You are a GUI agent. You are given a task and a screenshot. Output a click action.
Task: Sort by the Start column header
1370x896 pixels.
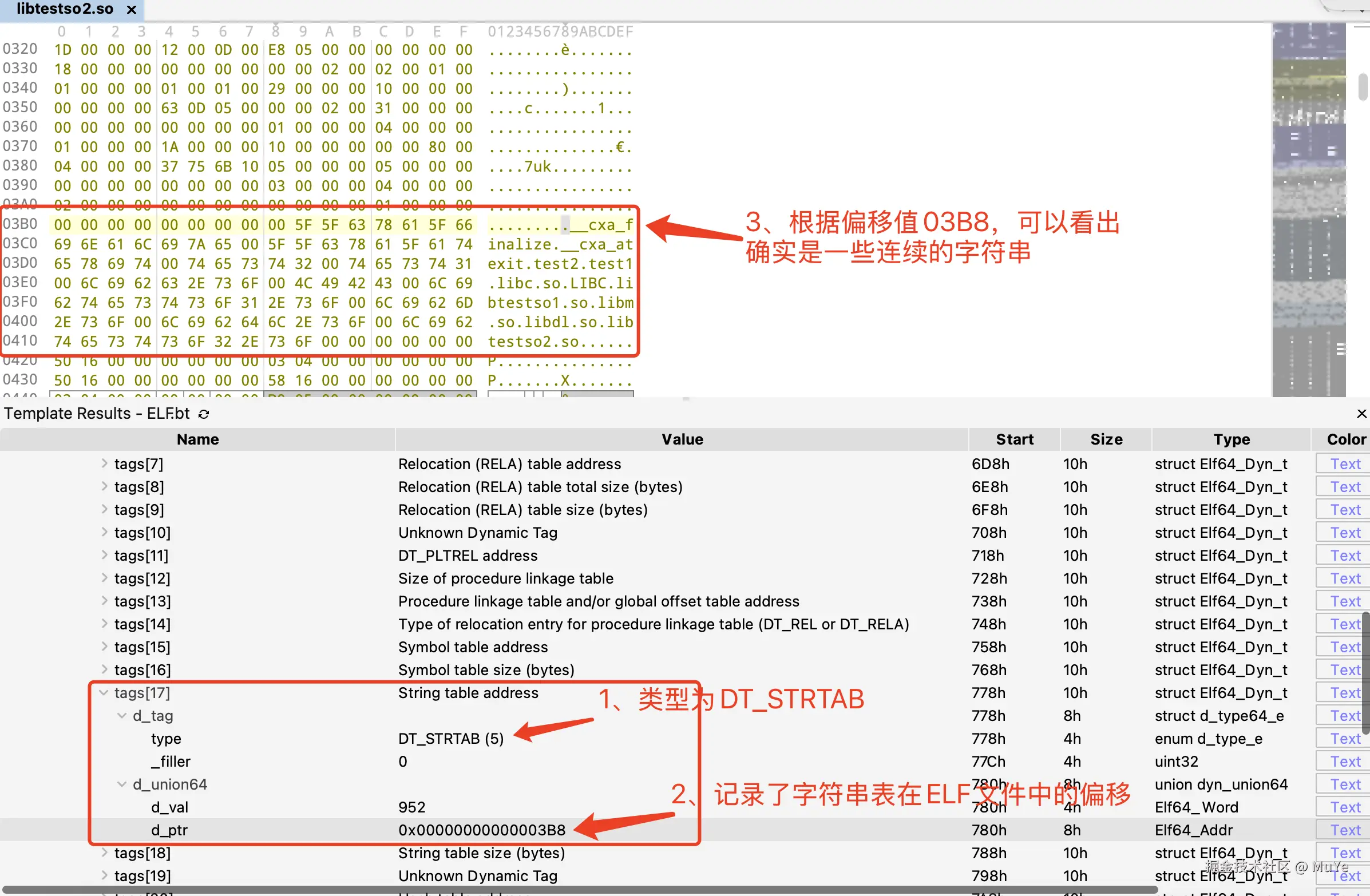click(1014, 439)
